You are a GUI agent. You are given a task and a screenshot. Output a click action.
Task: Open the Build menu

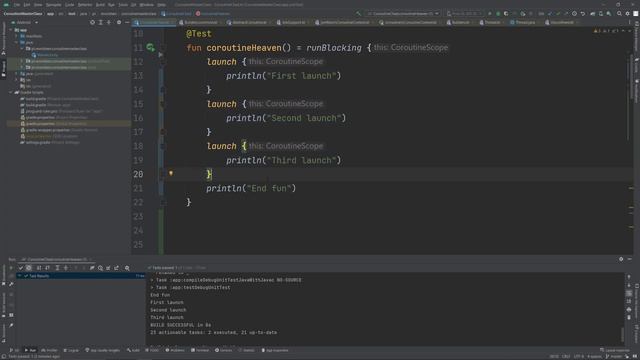pos(100,5)
